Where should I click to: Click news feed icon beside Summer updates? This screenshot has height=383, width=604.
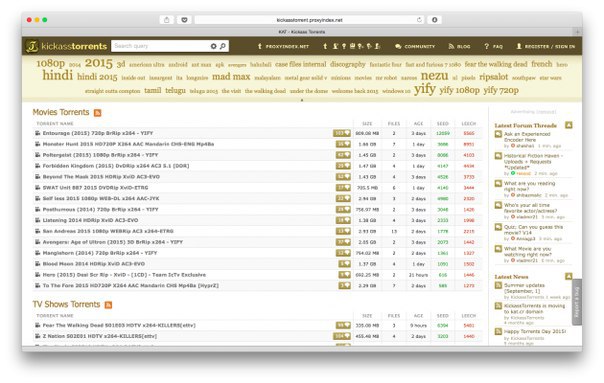[x=498, y=286]
